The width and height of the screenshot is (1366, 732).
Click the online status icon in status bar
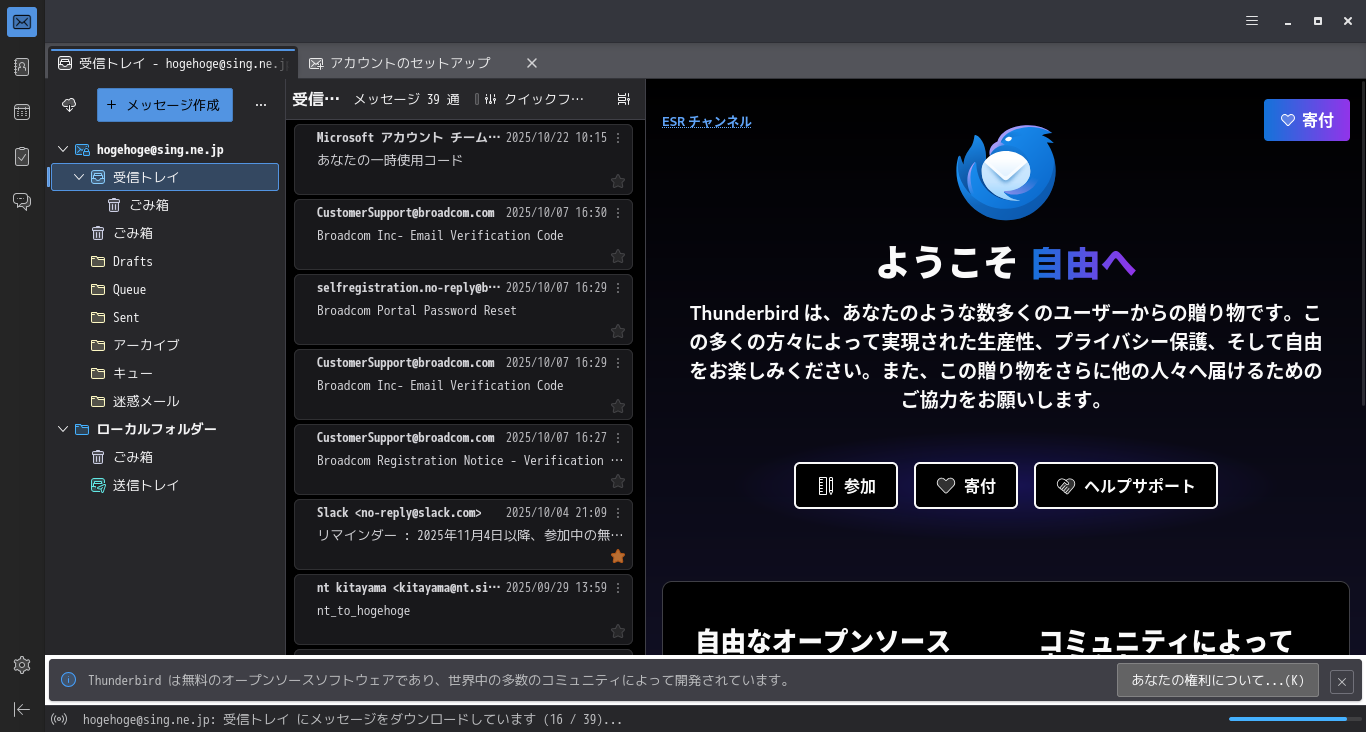(x=59, y=719)
